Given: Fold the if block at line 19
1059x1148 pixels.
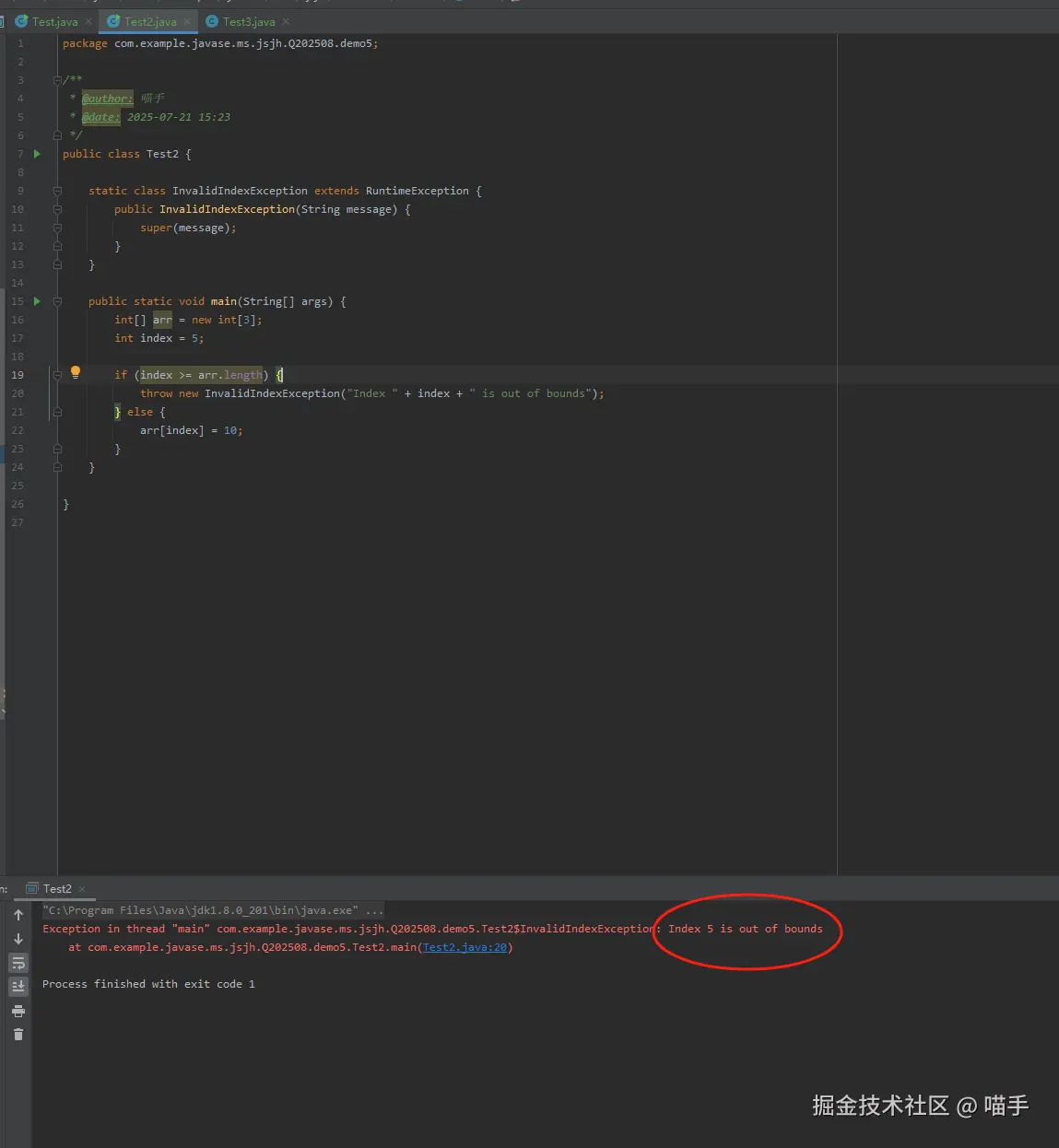Looking at the screenshot, I should click(57, 375).
